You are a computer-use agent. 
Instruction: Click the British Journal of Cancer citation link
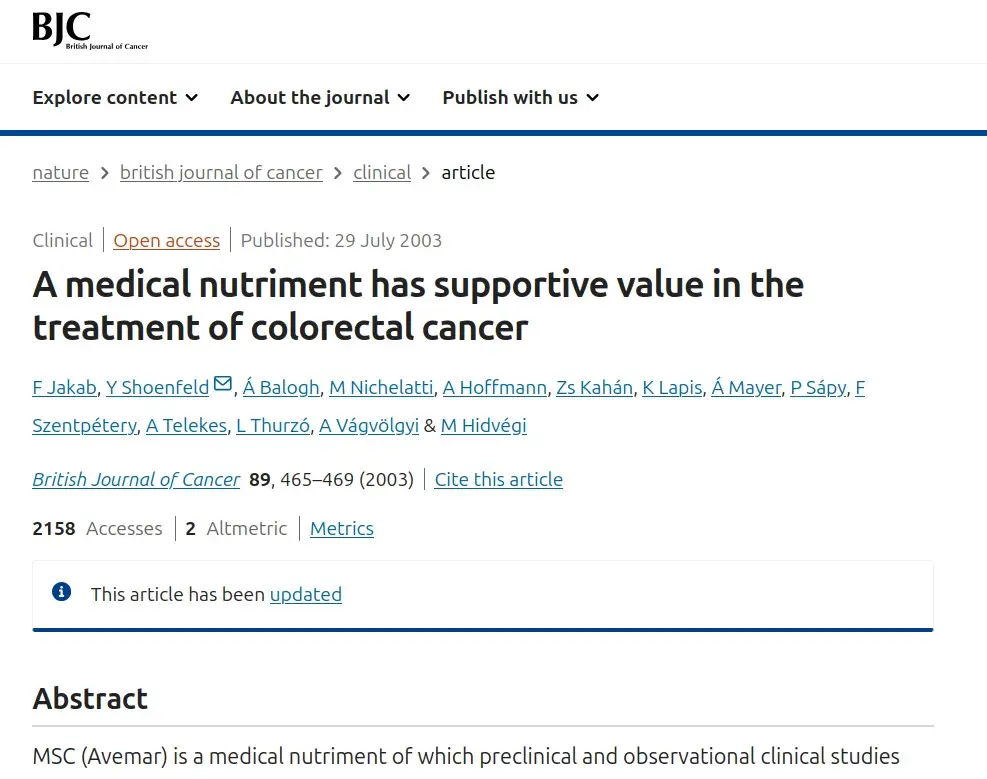point(136,479)
